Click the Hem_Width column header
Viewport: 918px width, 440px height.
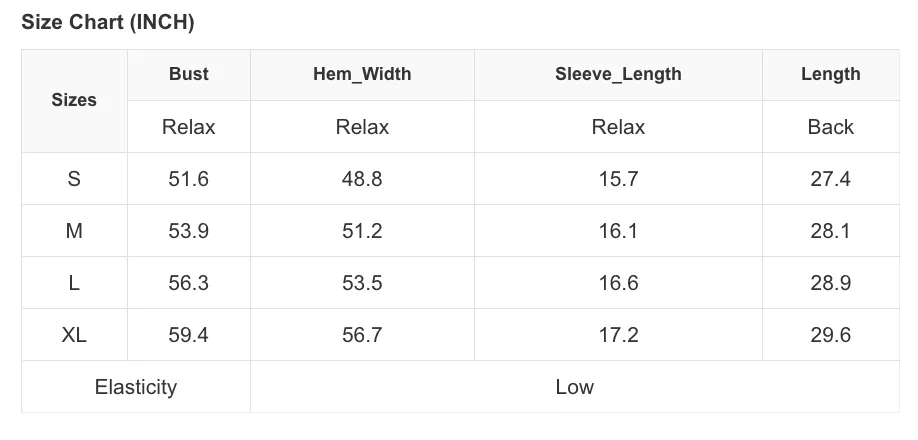tap(362, 74)
